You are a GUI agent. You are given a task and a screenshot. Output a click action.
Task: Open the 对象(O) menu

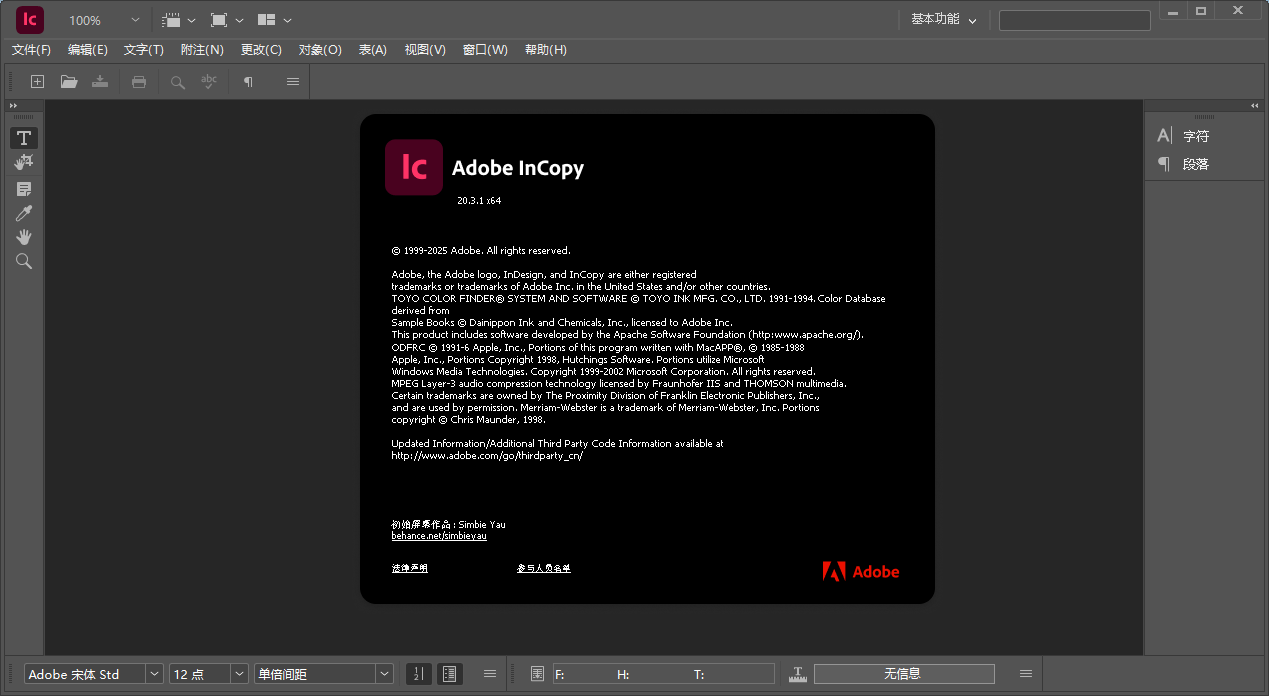pyautogui.click(x=320, y=50)
